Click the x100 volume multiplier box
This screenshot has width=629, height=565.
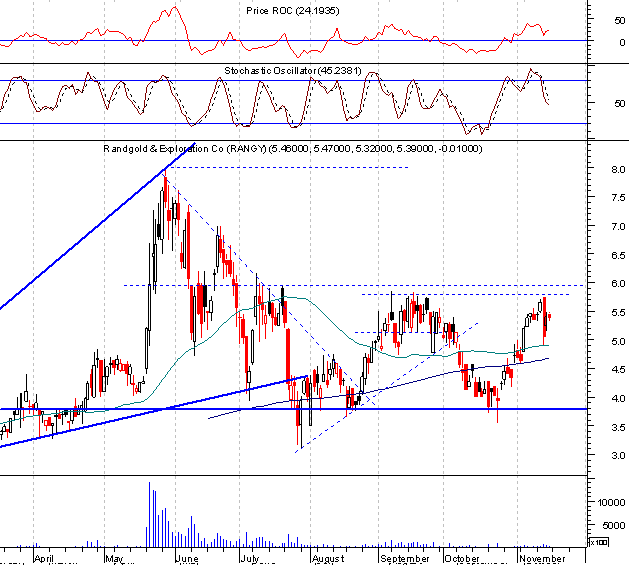tap(598, 542)
